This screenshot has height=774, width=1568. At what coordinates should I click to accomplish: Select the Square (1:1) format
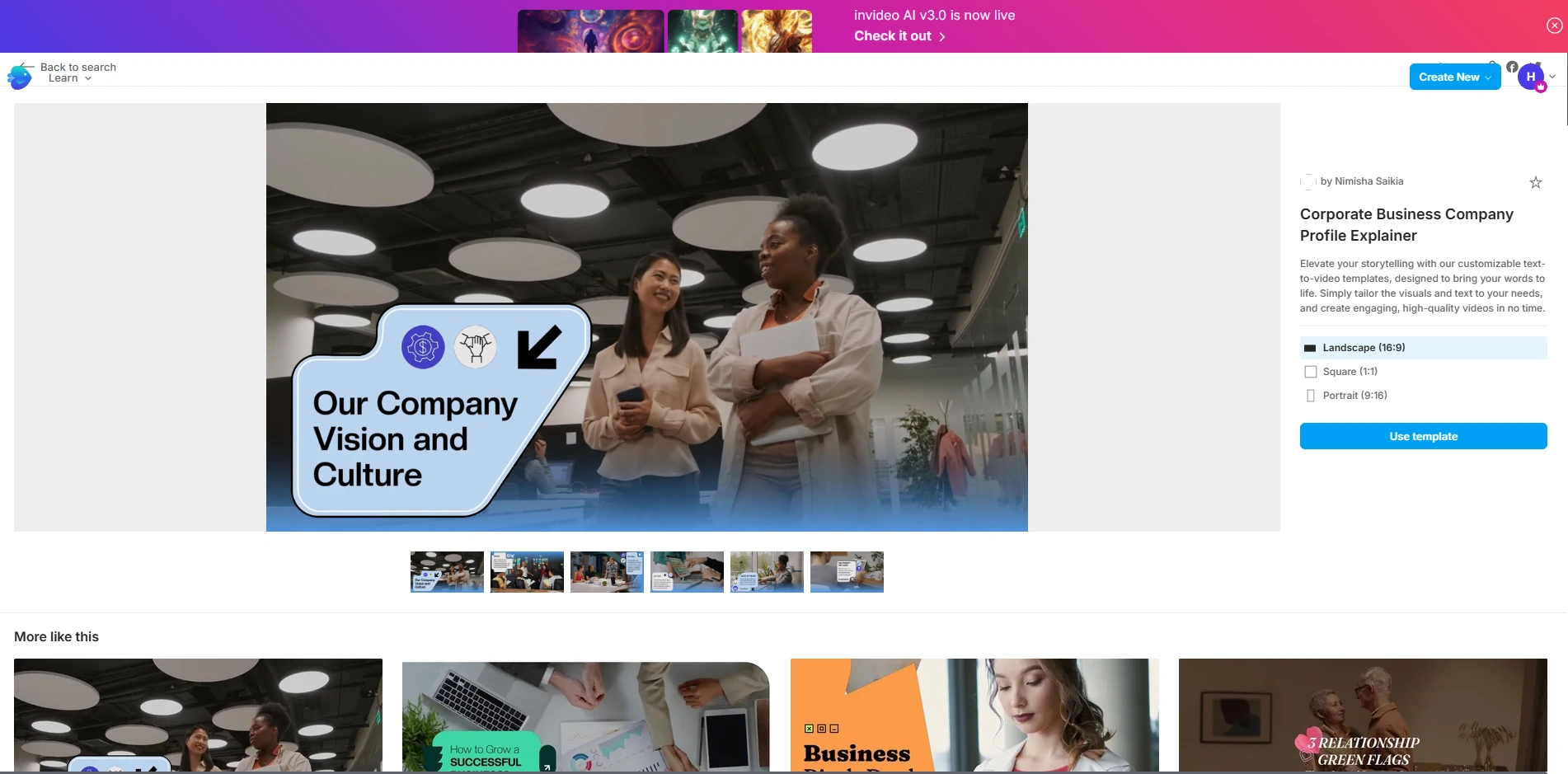click(x=1423, y=372)
